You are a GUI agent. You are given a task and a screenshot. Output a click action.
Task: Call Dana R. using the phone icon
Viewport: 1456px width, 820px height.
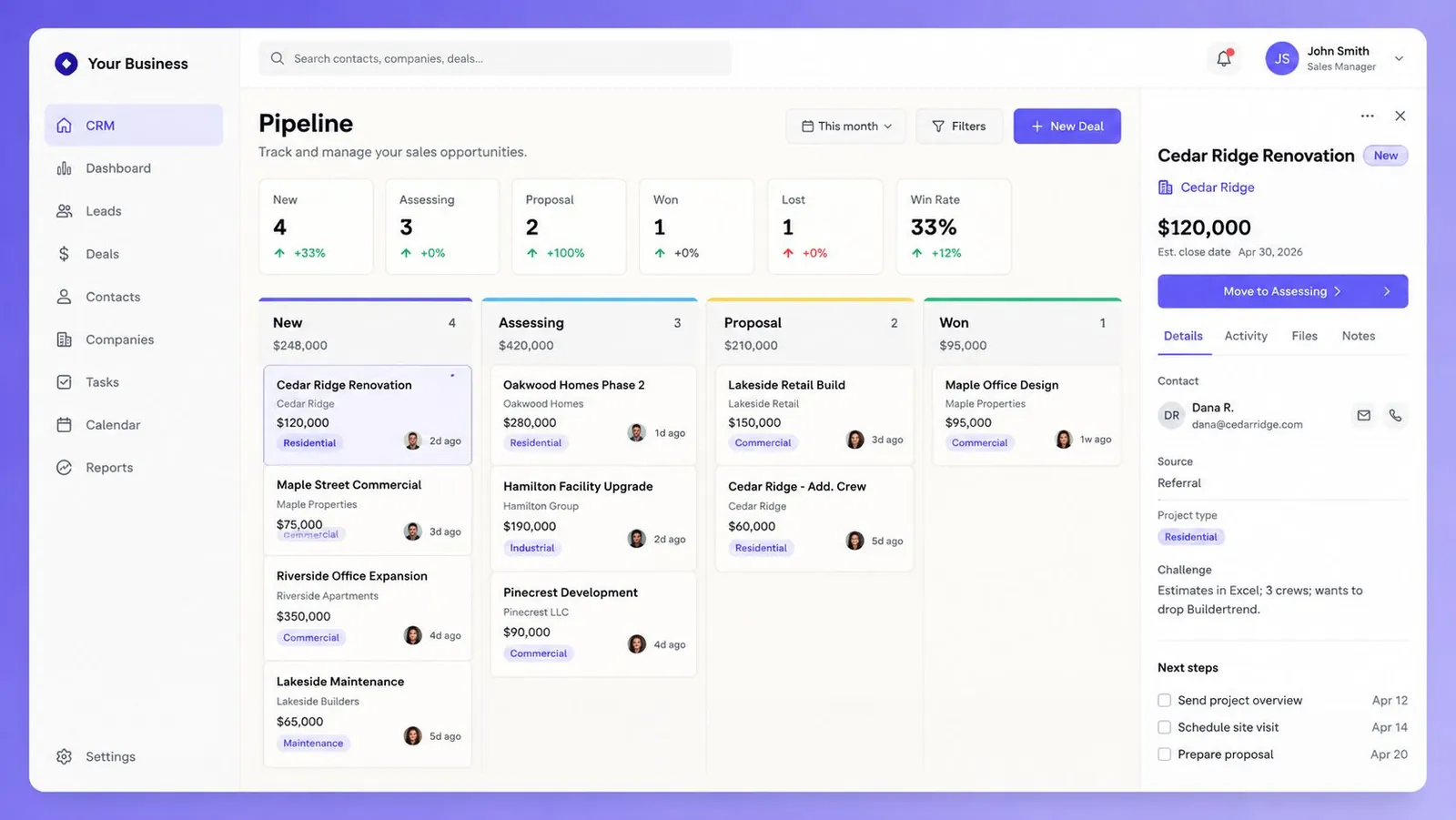1395,416
